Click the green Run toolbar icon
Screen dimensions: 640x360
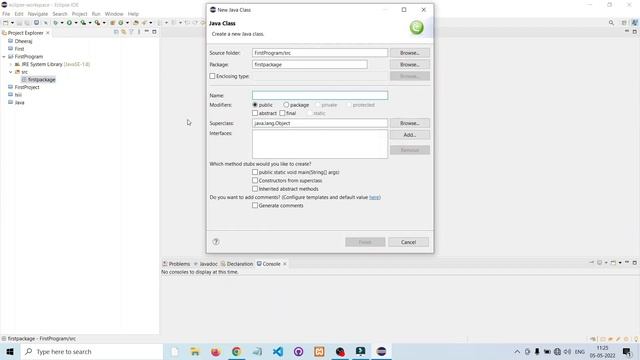(69, 23)
